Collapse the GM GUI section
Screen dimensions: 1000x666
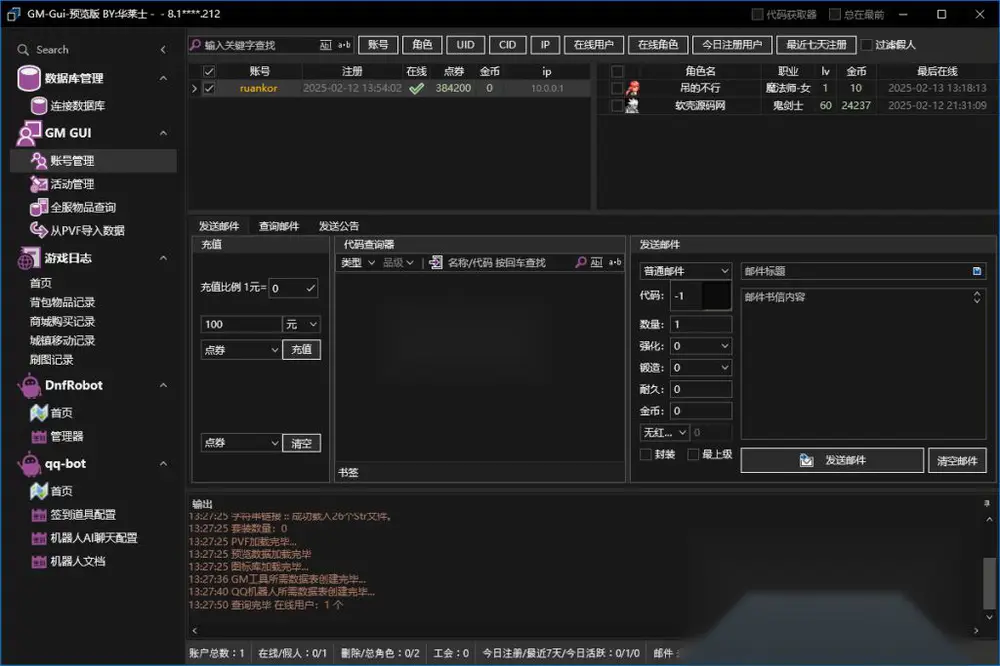coord(163,133)
